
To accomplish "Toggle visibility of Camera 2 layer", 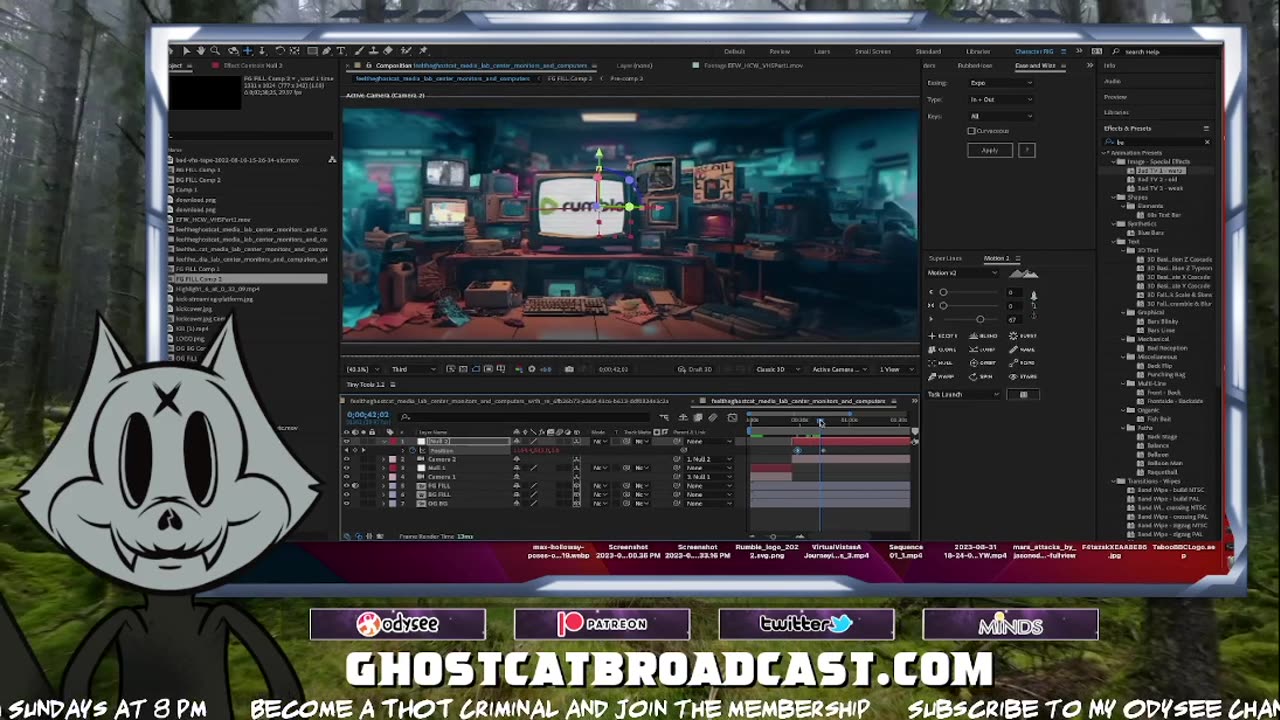I will tap(347, 459).
